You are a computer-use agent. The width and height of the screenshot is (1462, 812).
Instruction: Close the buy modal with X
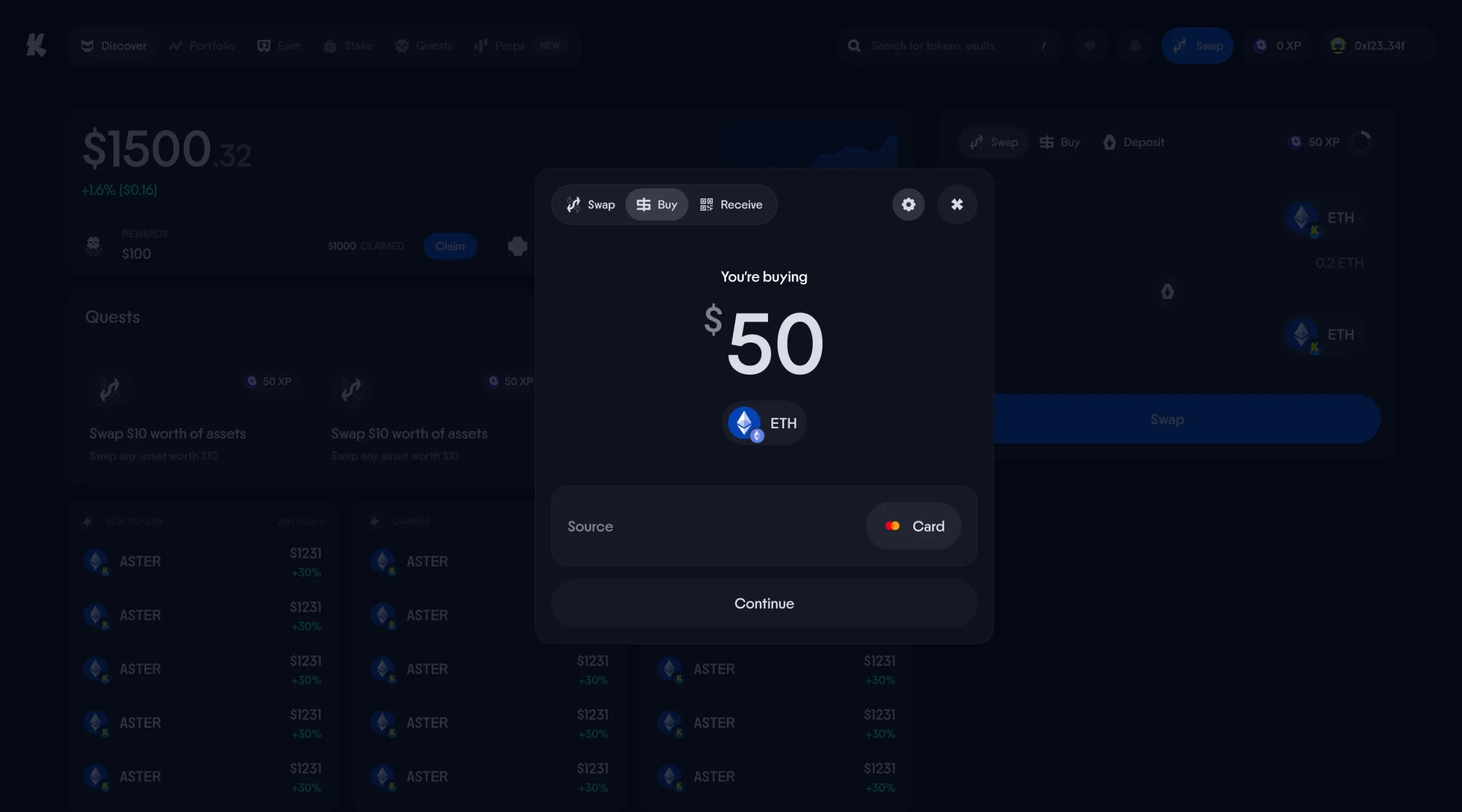tap(957, 204)
